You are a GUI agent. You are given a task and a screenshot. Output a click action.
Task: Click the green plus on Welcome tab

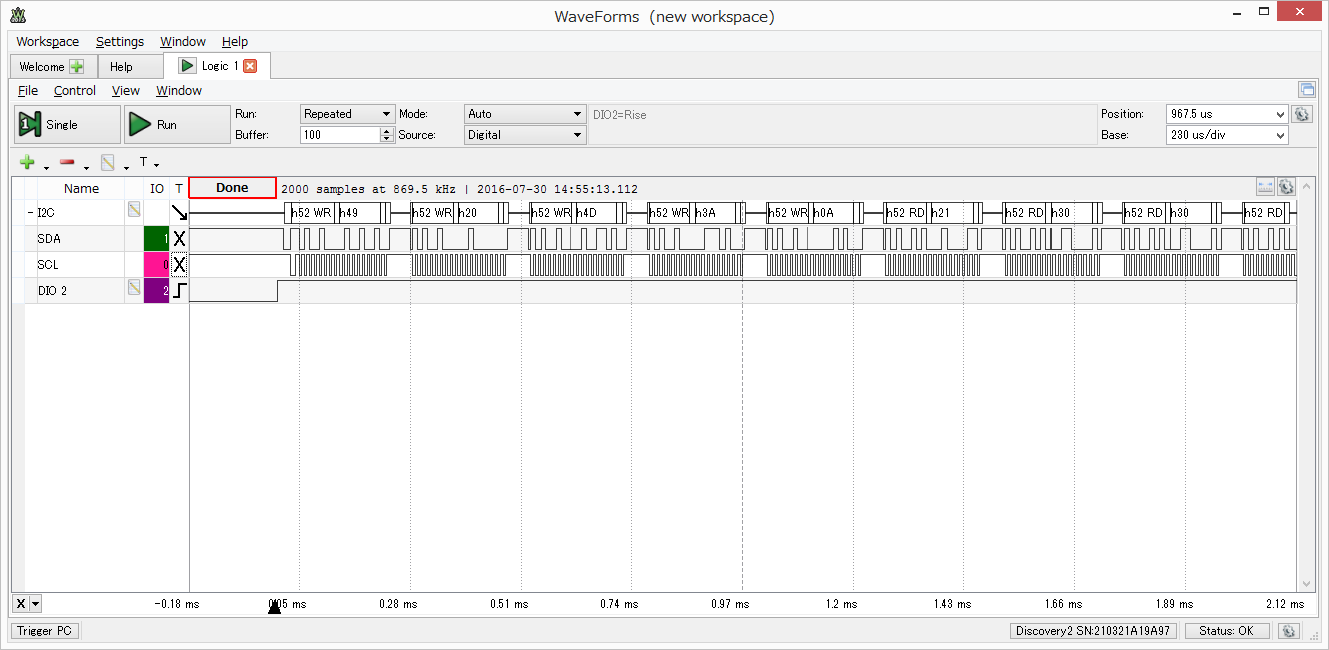[77, 67]
